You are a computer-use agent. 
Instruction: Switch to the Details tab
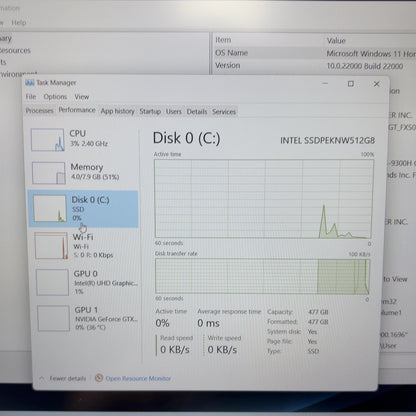pyautogui.click(x=197, y=112)
